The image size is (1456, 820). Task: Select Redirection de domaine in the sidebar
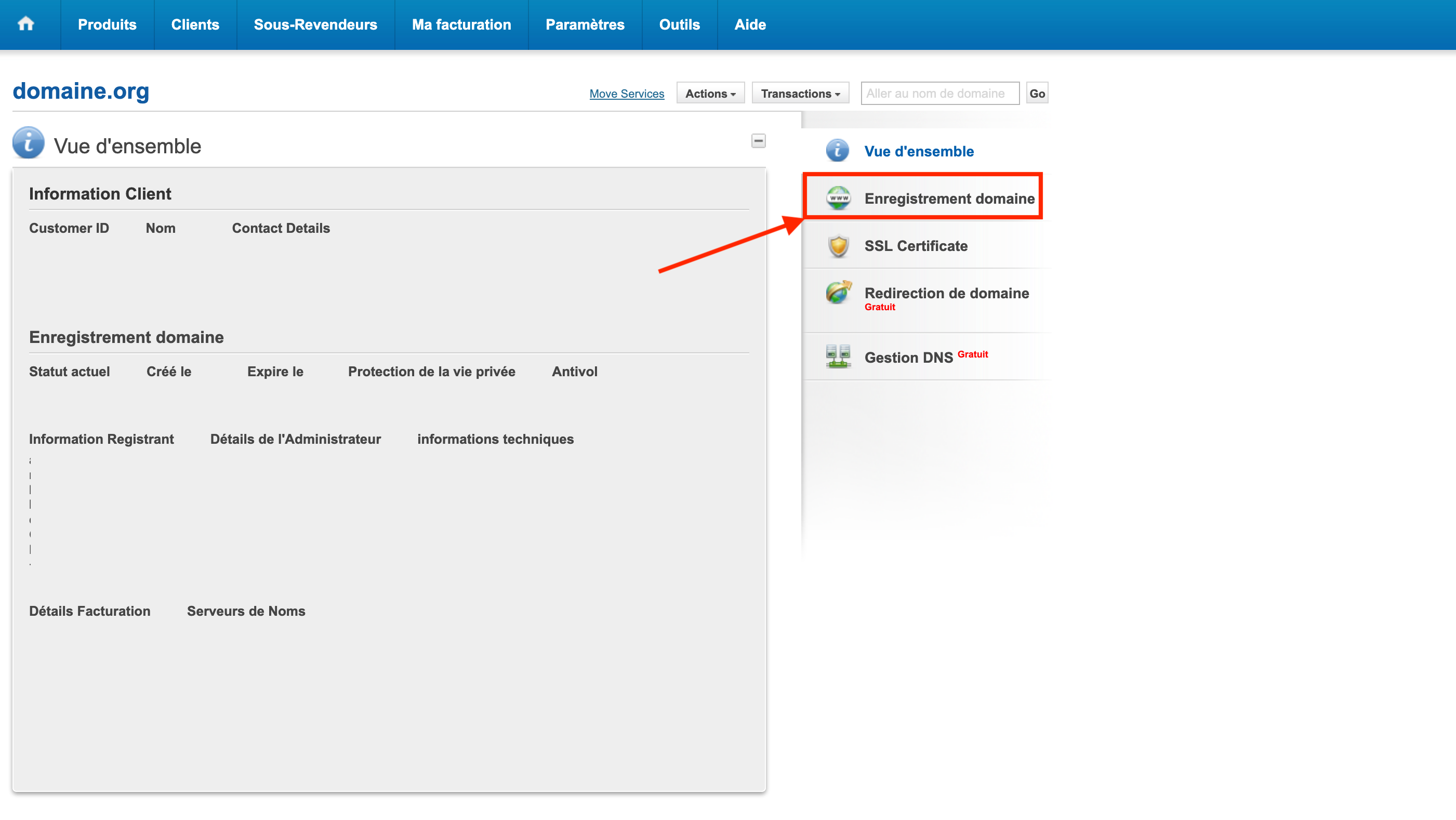(x=947, y=293)
